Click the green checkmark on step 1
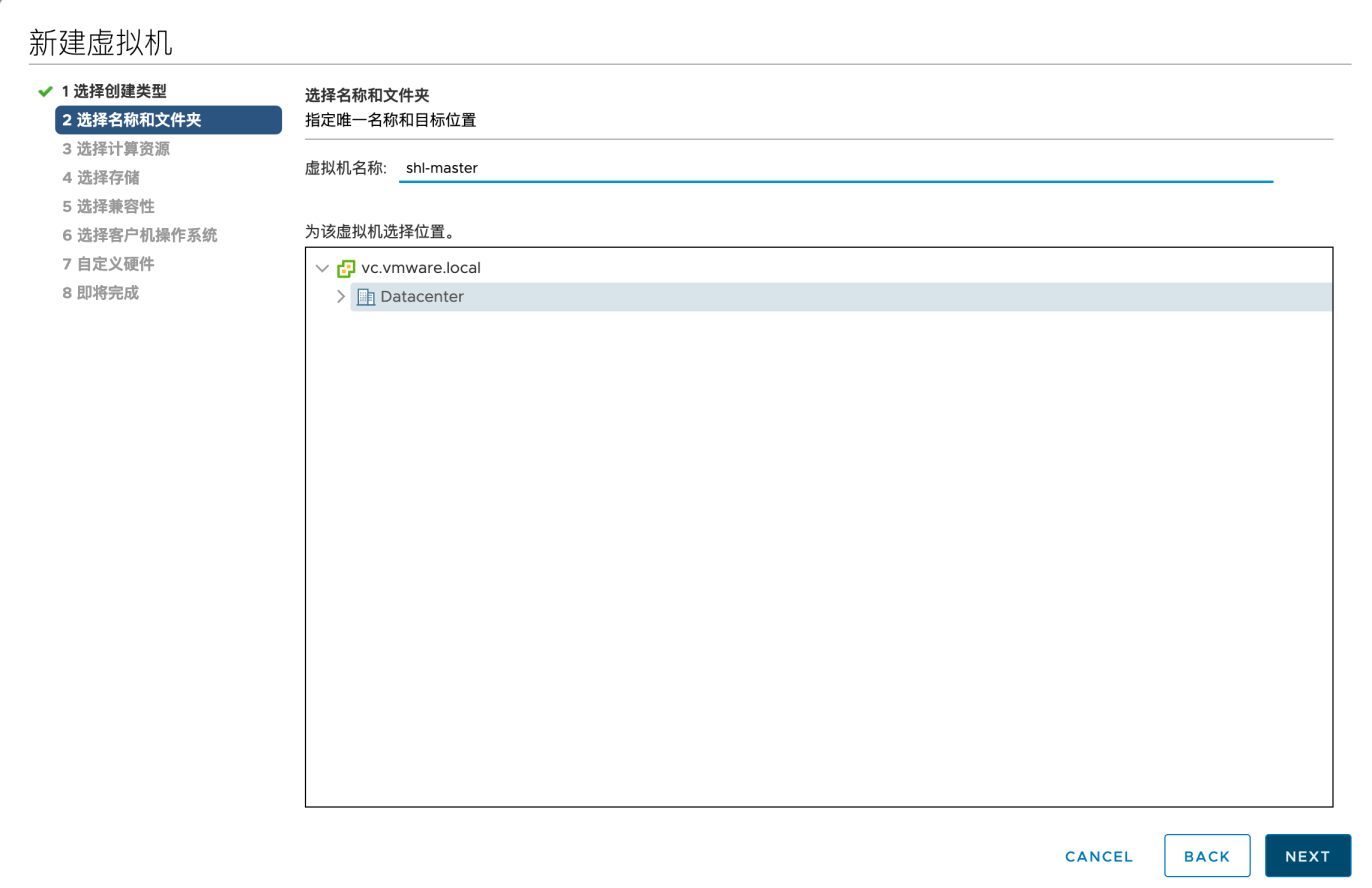 click(44, 91)
